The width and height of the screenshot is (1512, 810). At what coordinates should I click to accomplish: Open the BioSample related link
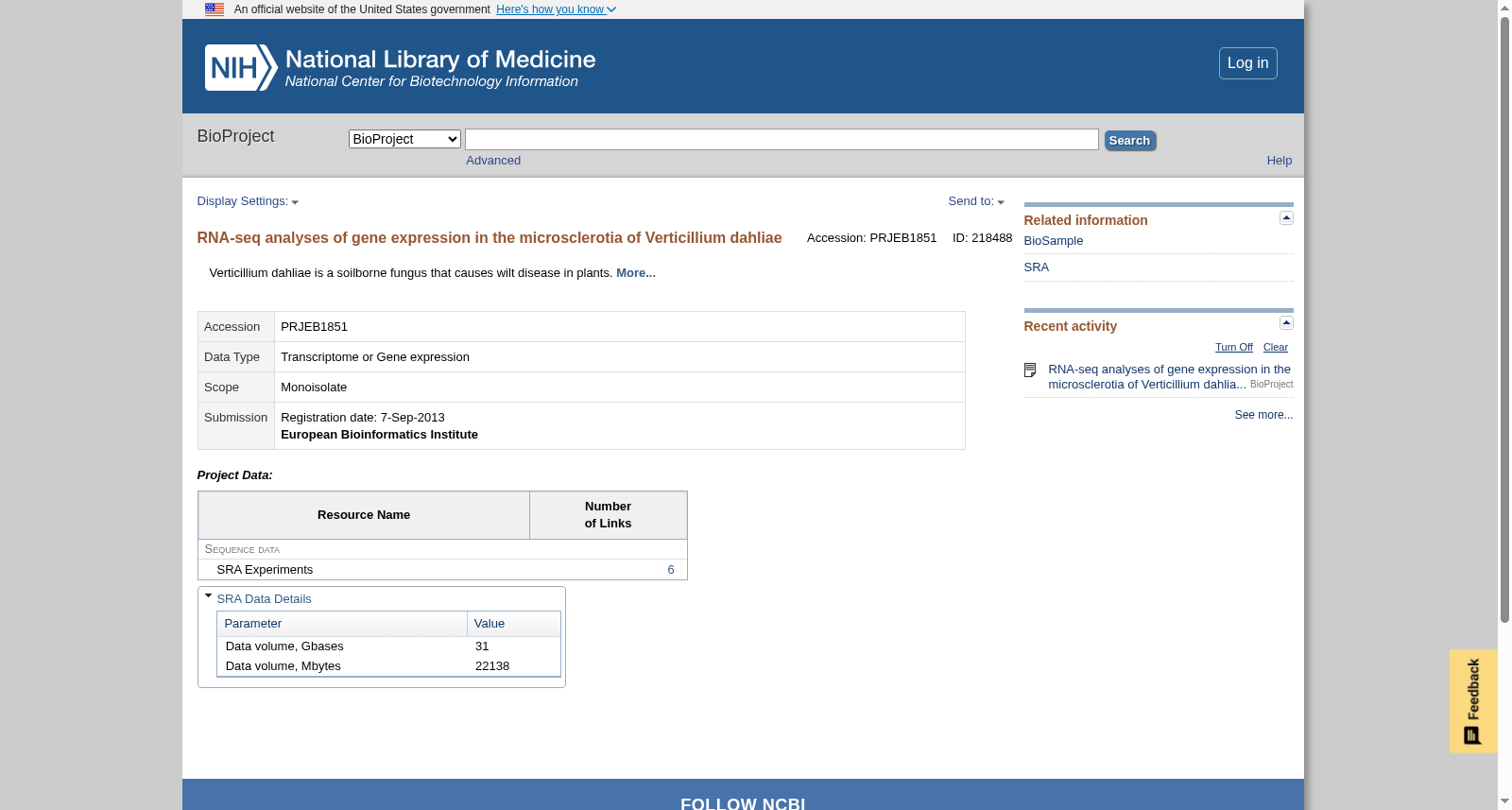pyautogui.click(x=1054, y=241)
